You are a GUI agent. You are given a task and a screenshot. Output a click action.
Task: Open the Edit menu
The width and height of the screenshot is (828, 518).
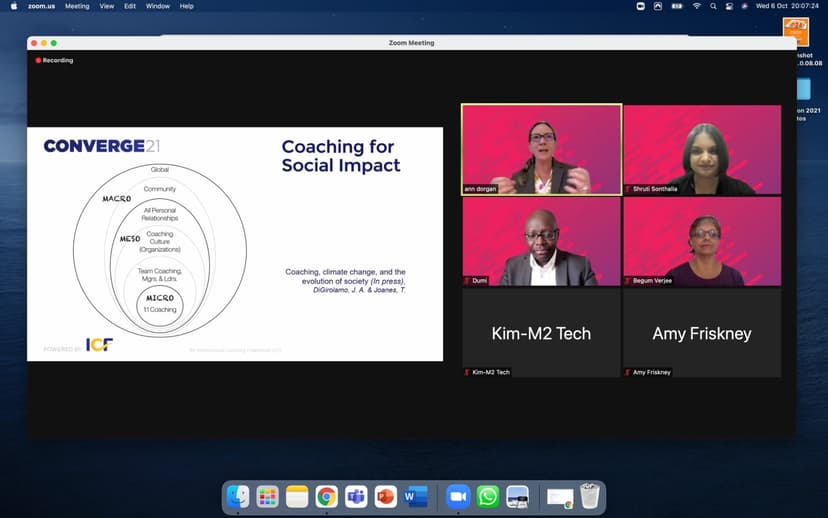tap(130, 6)
